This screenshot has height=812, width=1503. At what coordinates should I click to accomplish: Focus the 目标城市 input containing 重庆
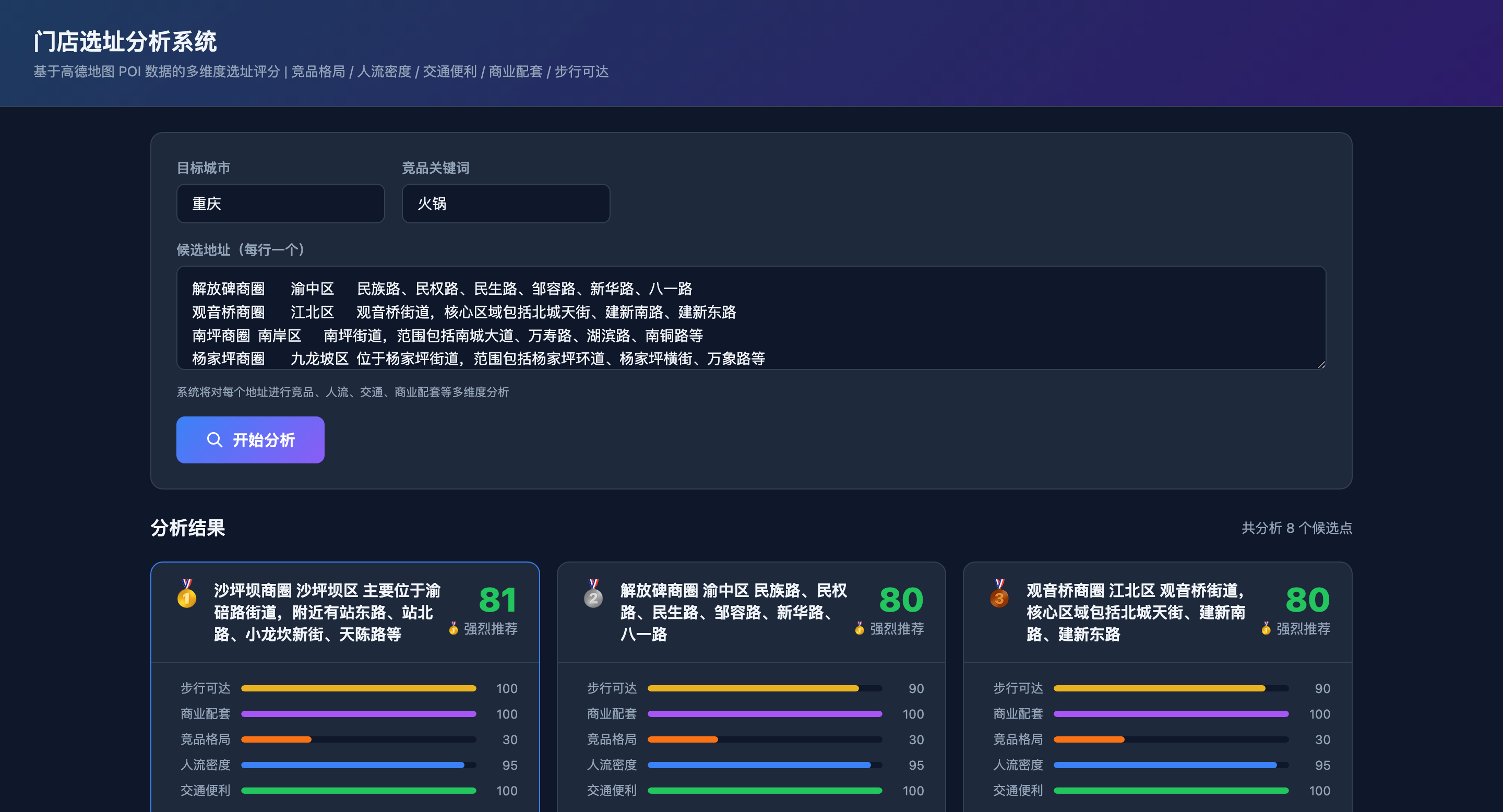pos(281,204)
